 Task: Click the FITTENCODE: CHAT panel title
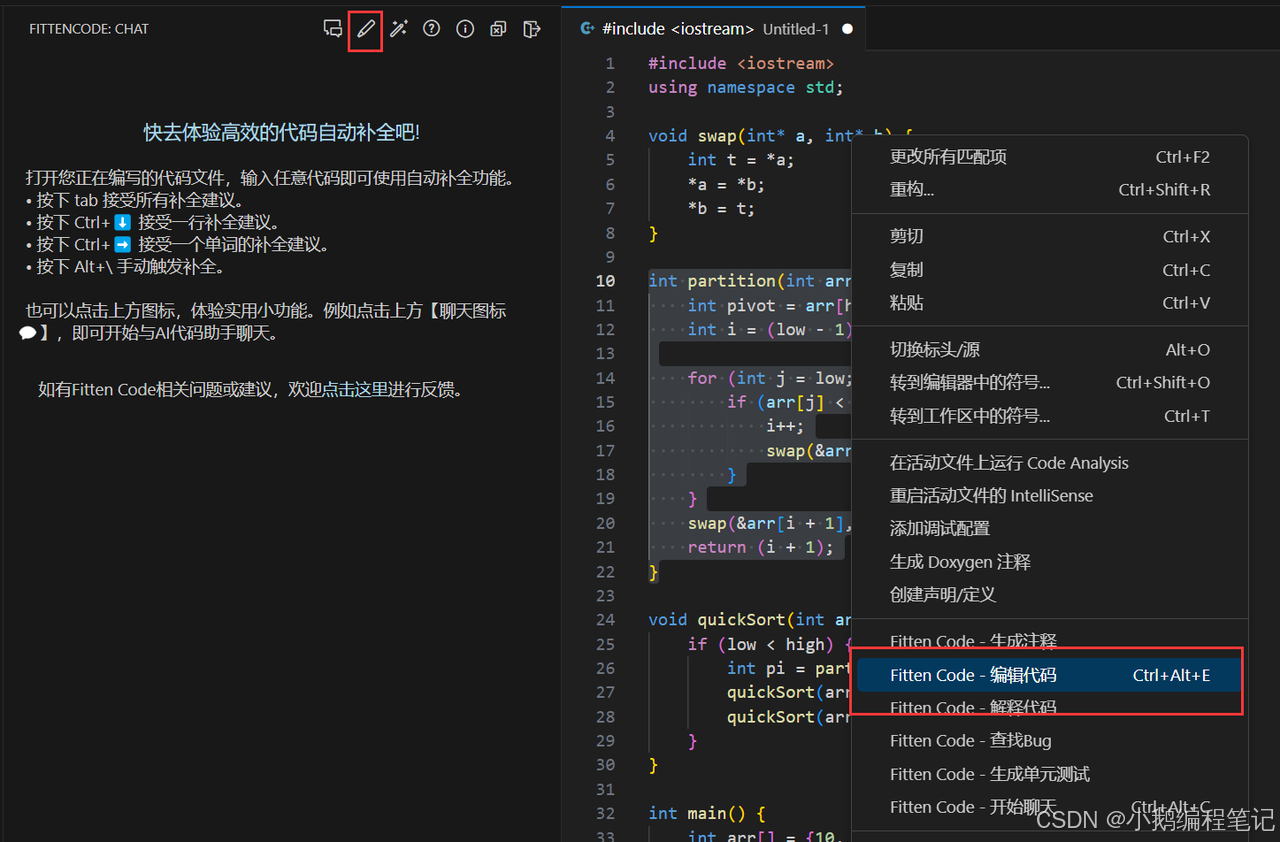(x=89, y=29)
